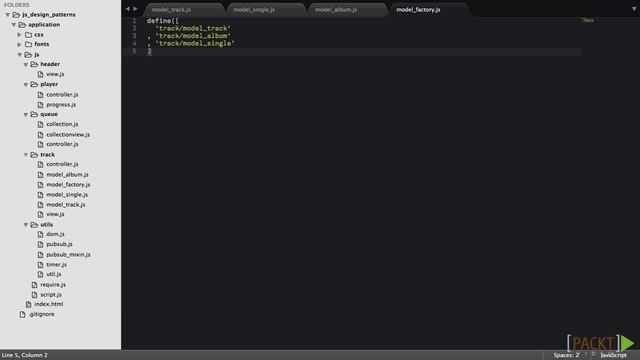
Task: Open Spaces: 2 indentation menu
Action: 566,355
